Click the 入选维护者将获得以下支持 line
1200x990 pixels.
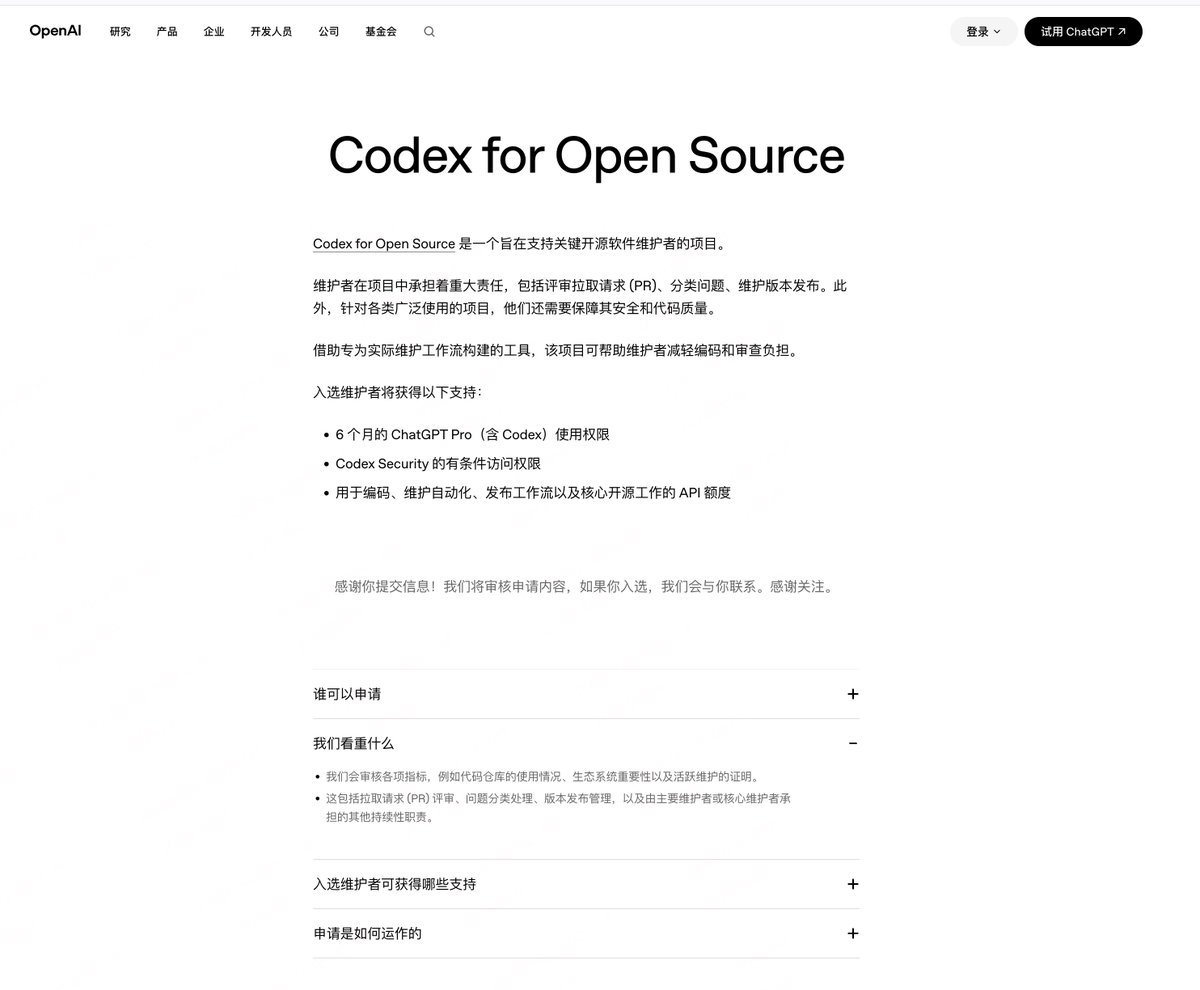[397, 392]
